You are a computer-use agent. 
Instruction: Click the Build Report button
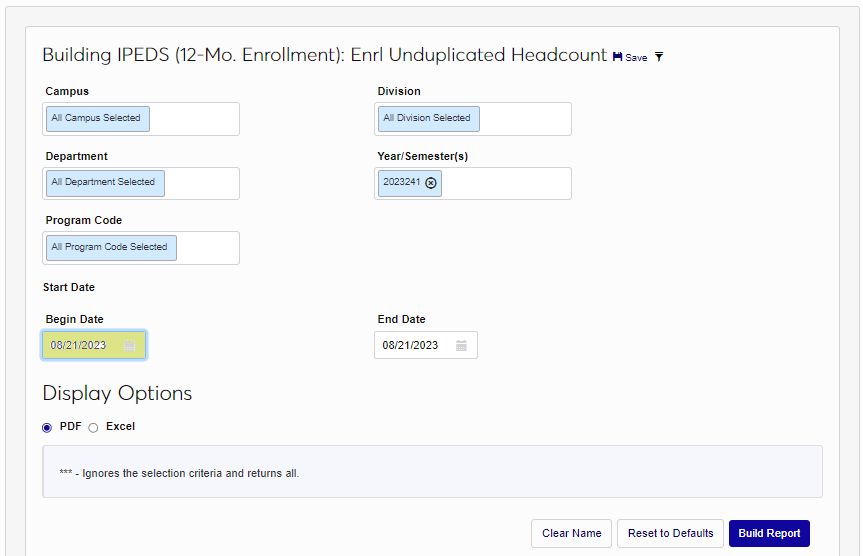[x=769, y=533]
